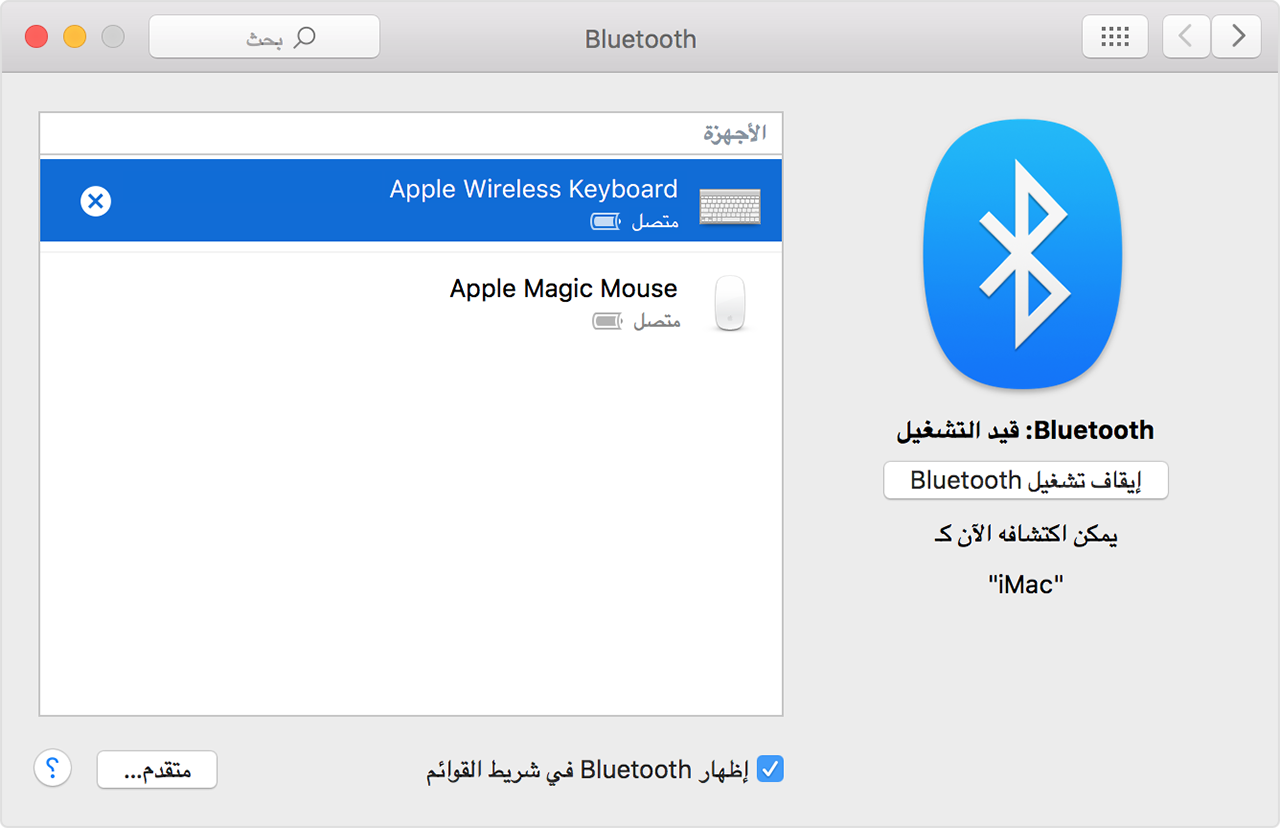
Task: Minimize the window with the yellow button
Action: (75, 37)
